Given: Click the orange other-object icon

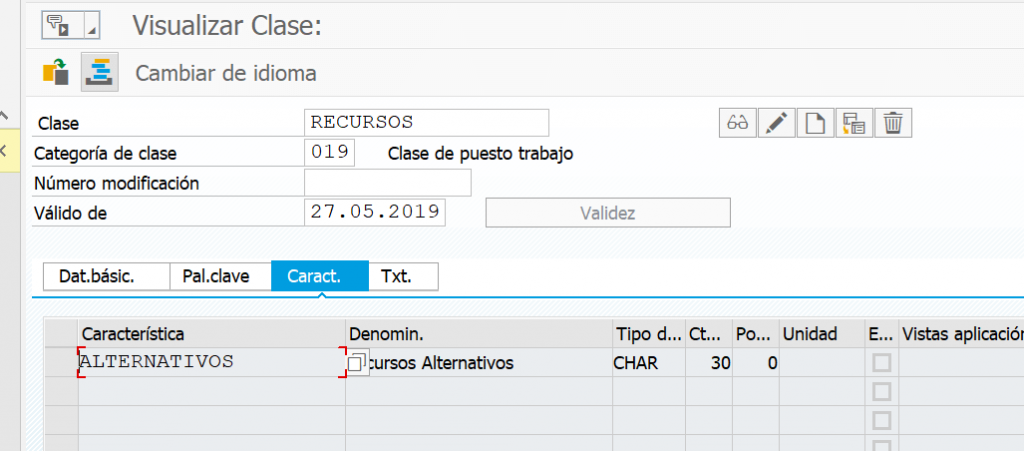Looking at the screenshot, I should point(56,72).
